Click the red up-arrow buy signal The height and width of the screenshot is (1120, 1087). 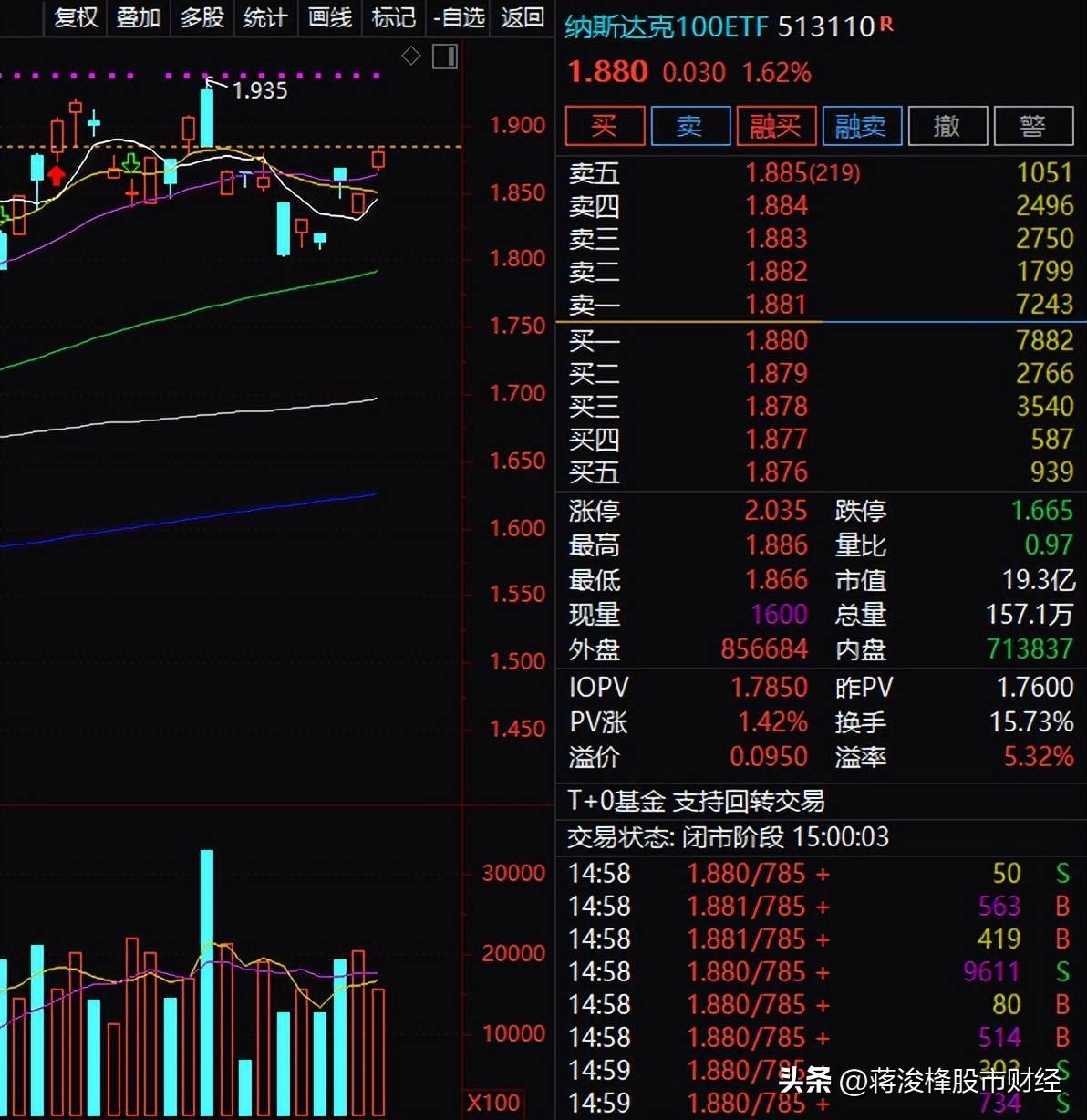point(57,175)
